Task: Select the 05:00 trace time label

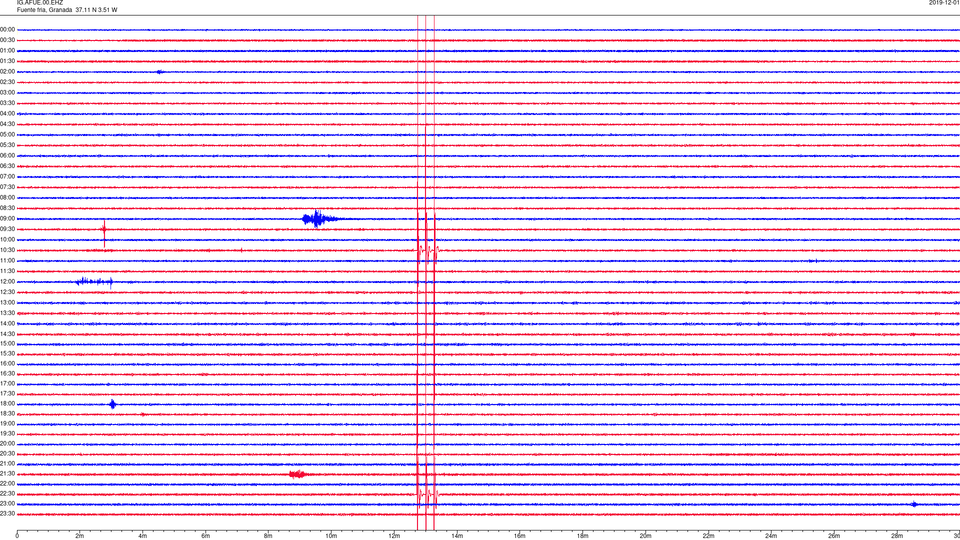Action: coord(8,134)
